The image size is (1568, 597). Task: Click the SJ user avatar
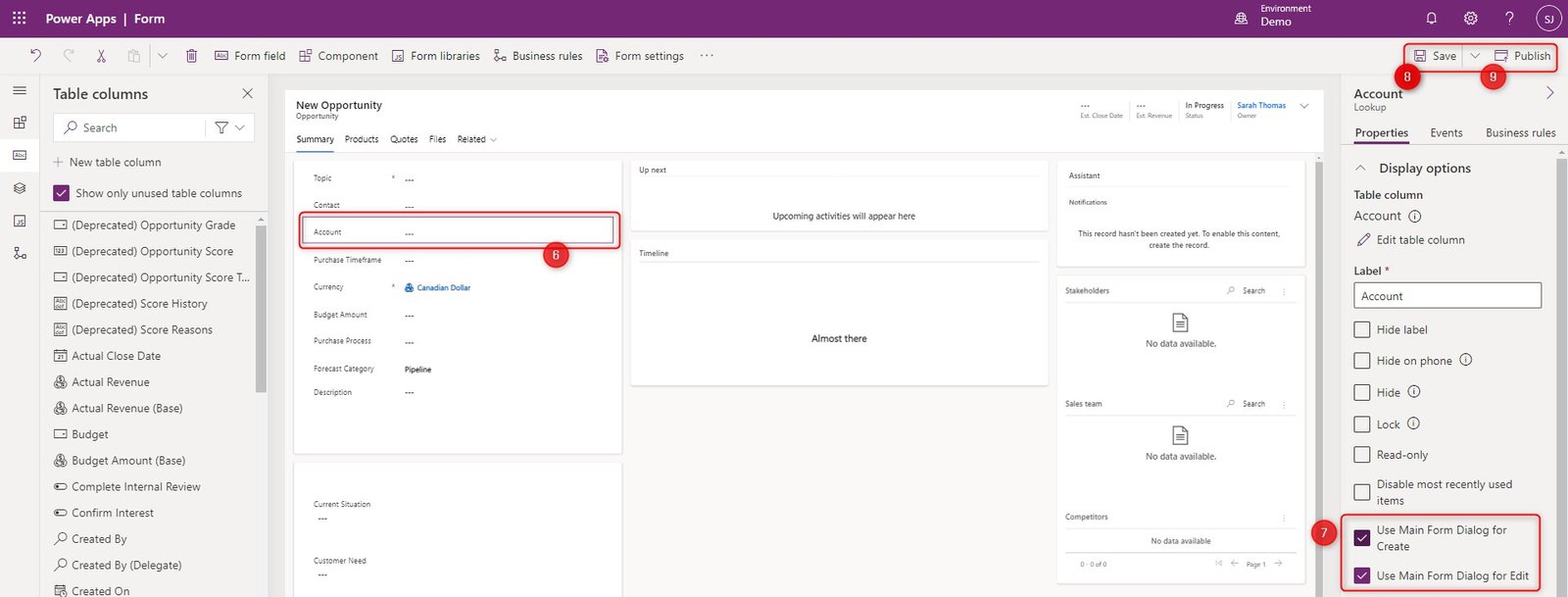(x=1548, y=19)
